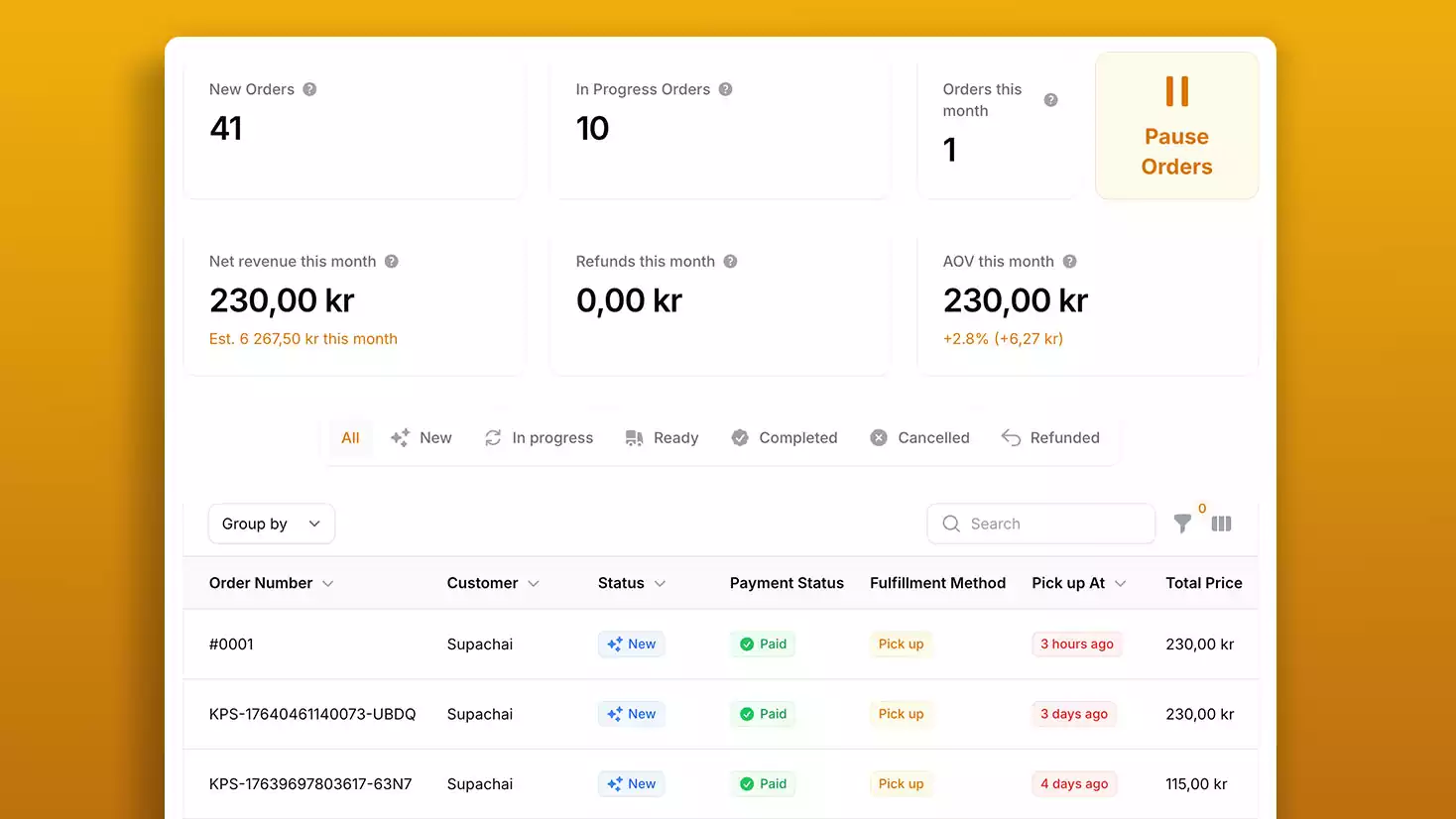Open the column layout icon
Screen dimensions: 1456x819
pyautogui.click(x=1221, y=524)
